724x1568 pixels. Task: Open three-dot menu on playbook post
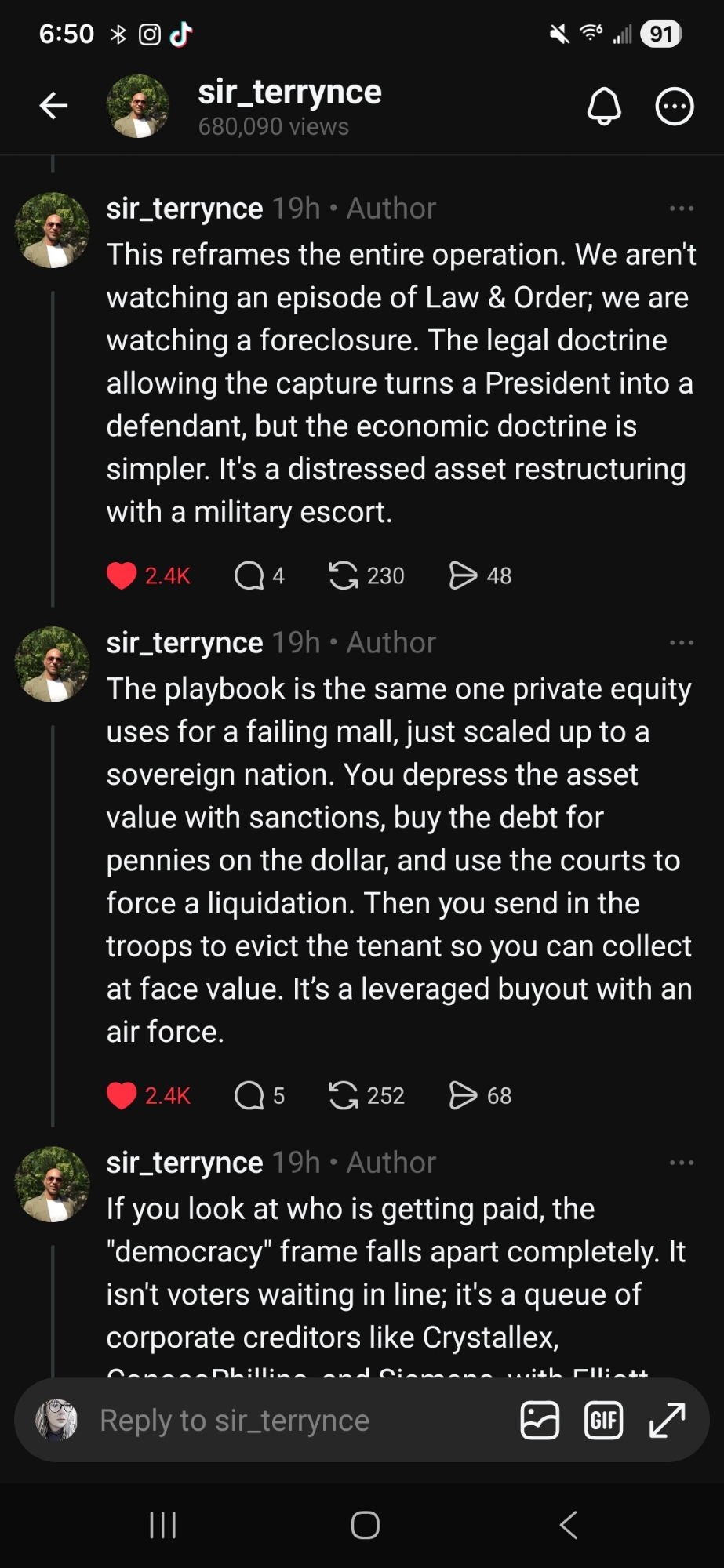point(681,643)
